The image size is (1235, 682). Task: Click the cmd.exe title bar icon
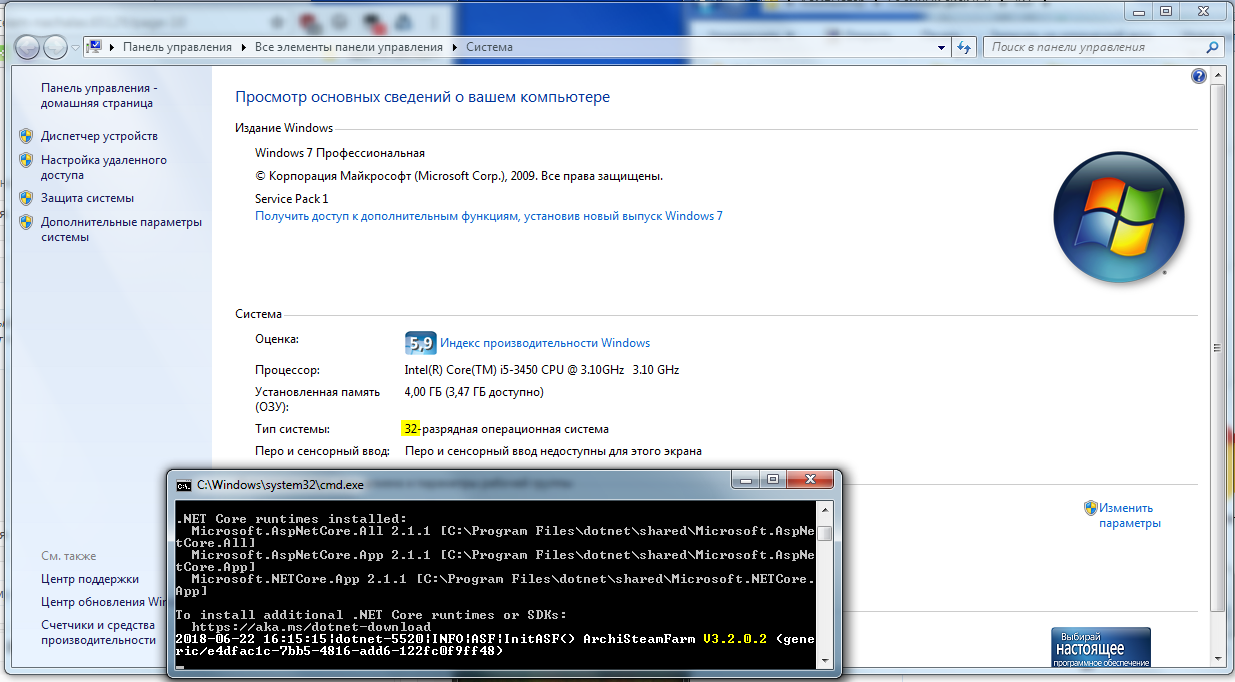[183, 485]
